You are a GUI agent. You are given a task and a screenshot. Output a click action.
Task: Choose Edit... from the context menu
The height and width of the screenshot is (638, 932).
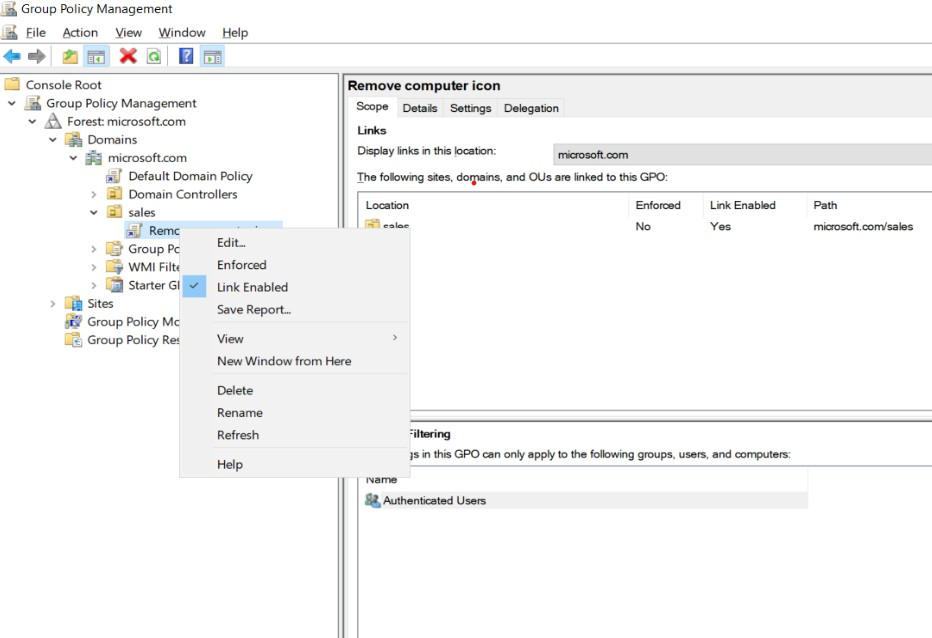click(x=295, y=243)
